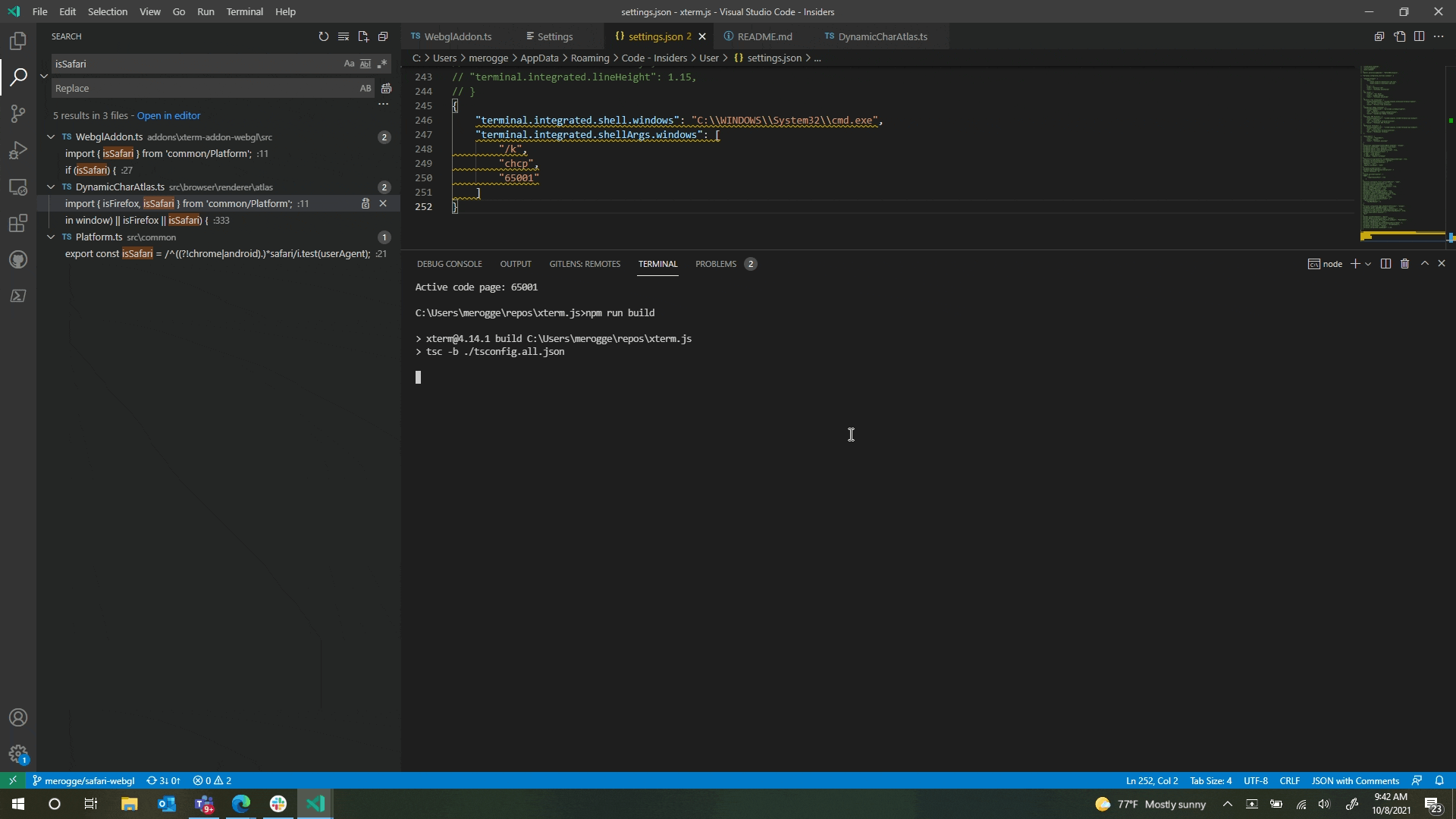Split the terminal pane
This screenshot has height=819, width=1456.
[1385, 263]
